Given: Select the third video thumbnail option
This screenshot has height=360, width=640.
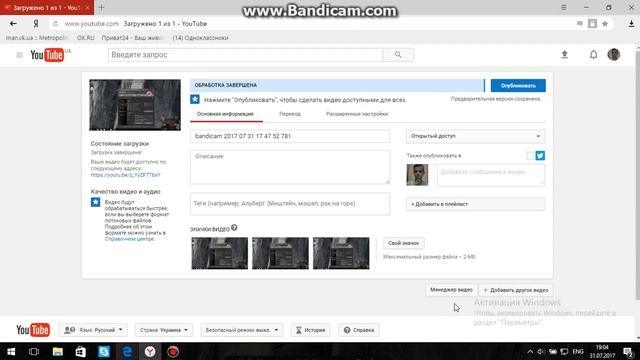Looking at the screenshot, I should pyautogui.click(x=341, y=253).
